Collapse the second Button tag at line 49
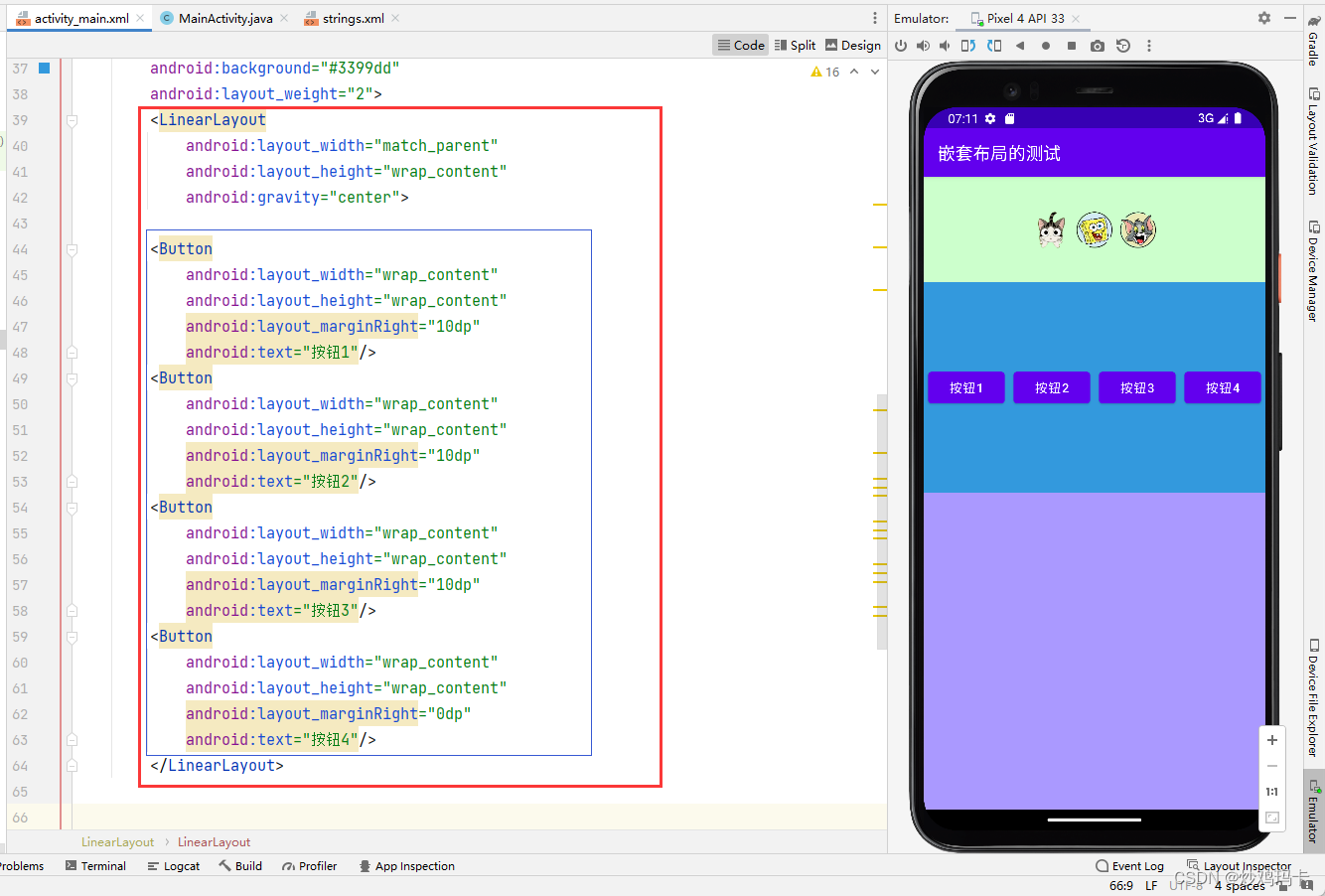1325x896 pixels. 72,378
